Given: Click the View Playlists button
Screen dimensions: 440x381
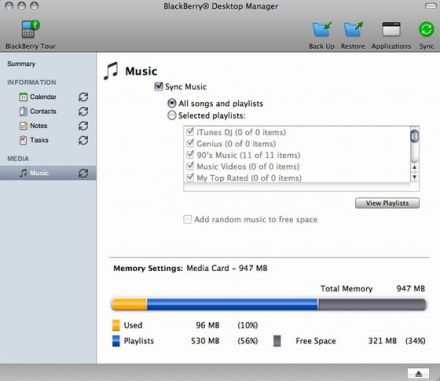Looking at the screenshot, I should pyautogui.click(x=387, y=203).
